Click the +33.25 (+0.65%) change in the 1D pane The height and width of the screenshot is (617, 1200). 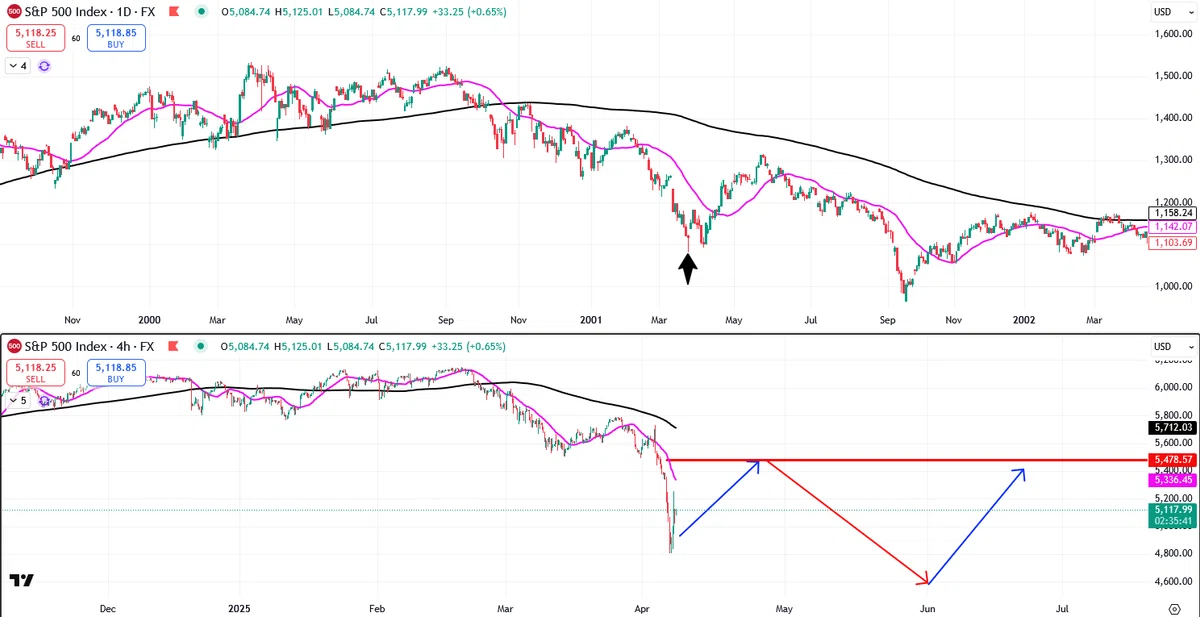[x=467, y=12]
